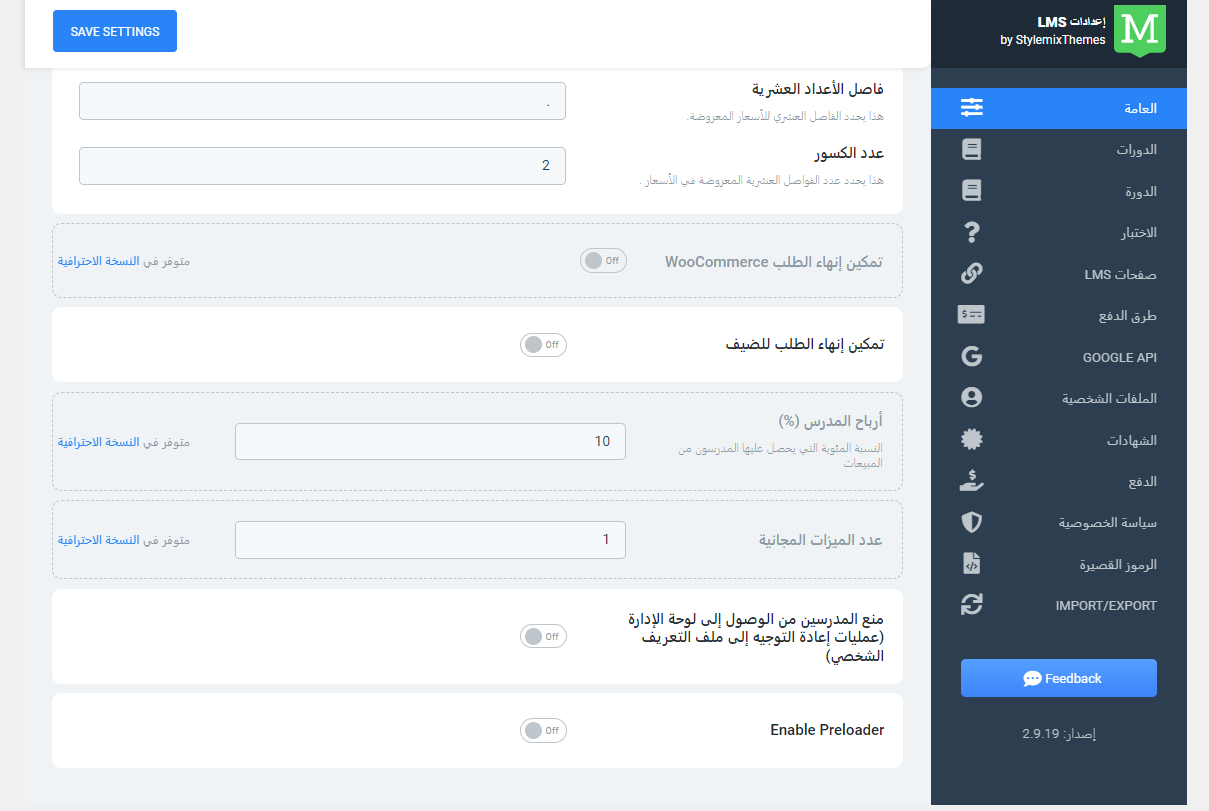This screenshot has height=811, width=1209.
Task: Toggle the instructor admin-access restriction switch
Action: tap(543, 636)
